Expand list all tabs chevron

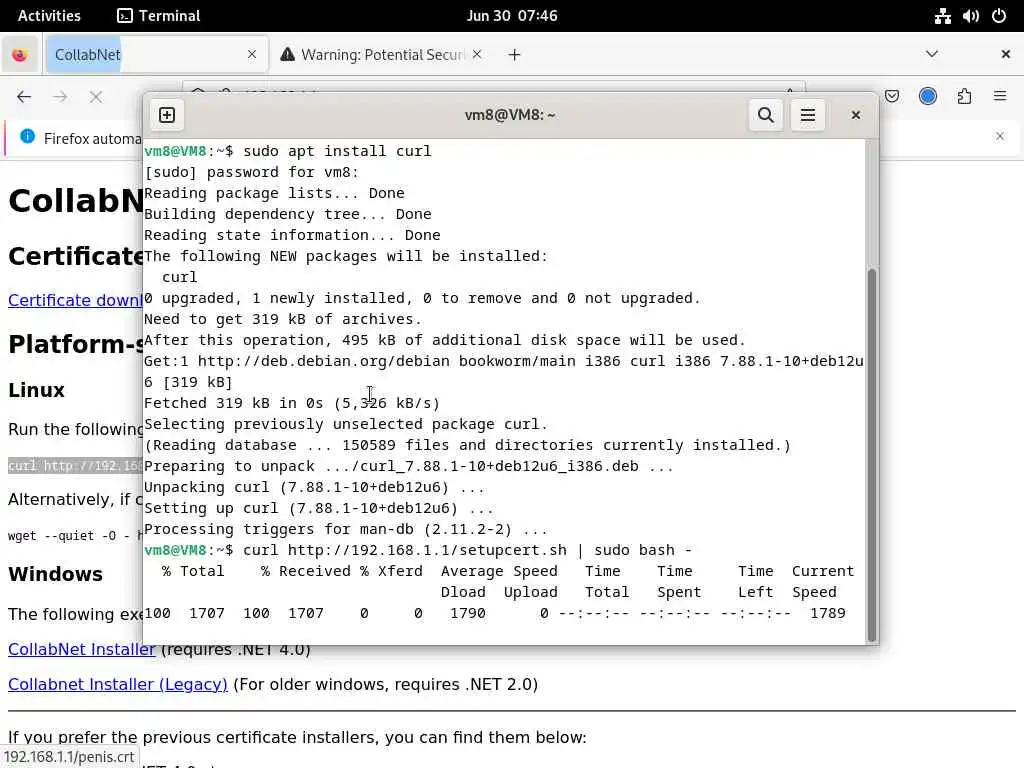pos(932,54)
